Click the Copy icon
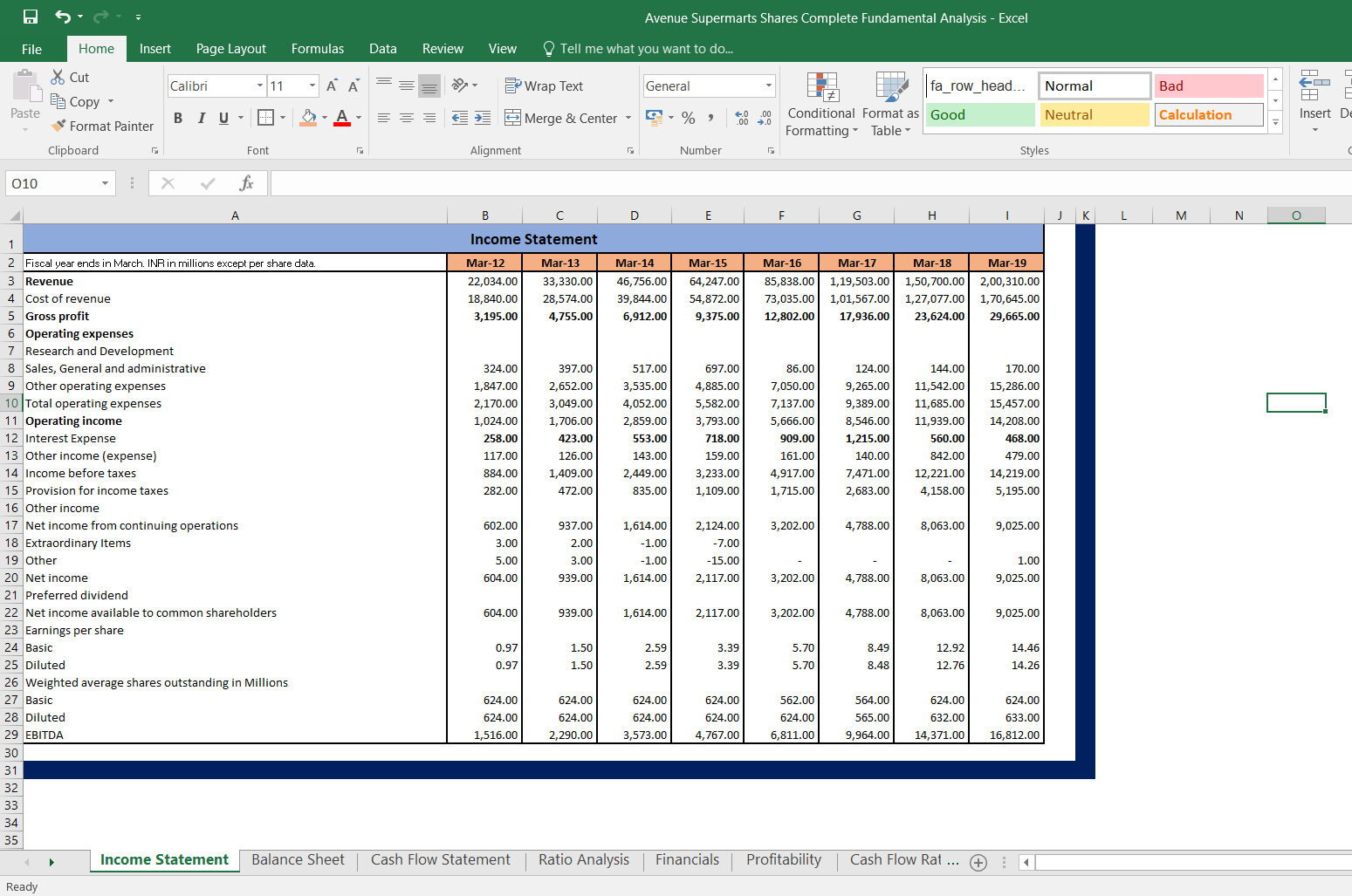This screenshot has height=896, width=1352. coord(58,101)
